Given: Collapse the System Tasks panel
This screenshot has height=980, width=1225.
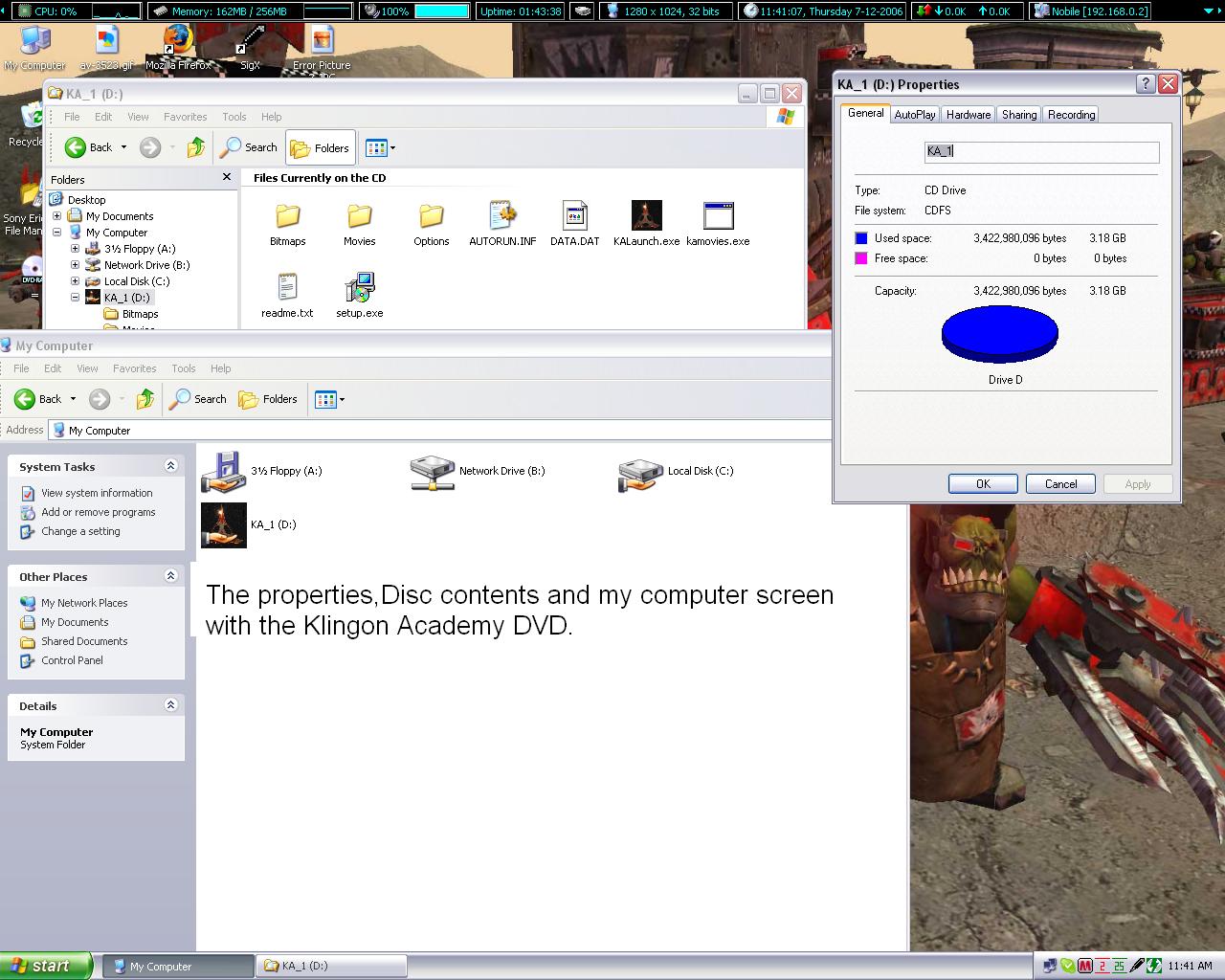Looking at the screenshot, I should tap(170, 466).
